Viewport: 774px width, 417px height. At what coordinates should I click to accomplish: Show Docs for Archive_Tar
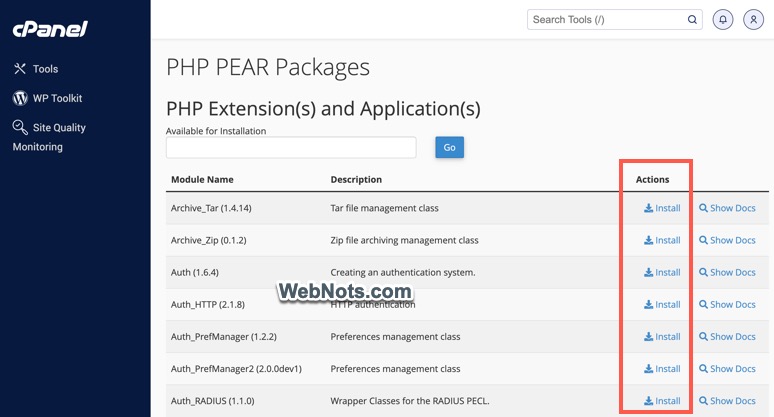(727, 208)
